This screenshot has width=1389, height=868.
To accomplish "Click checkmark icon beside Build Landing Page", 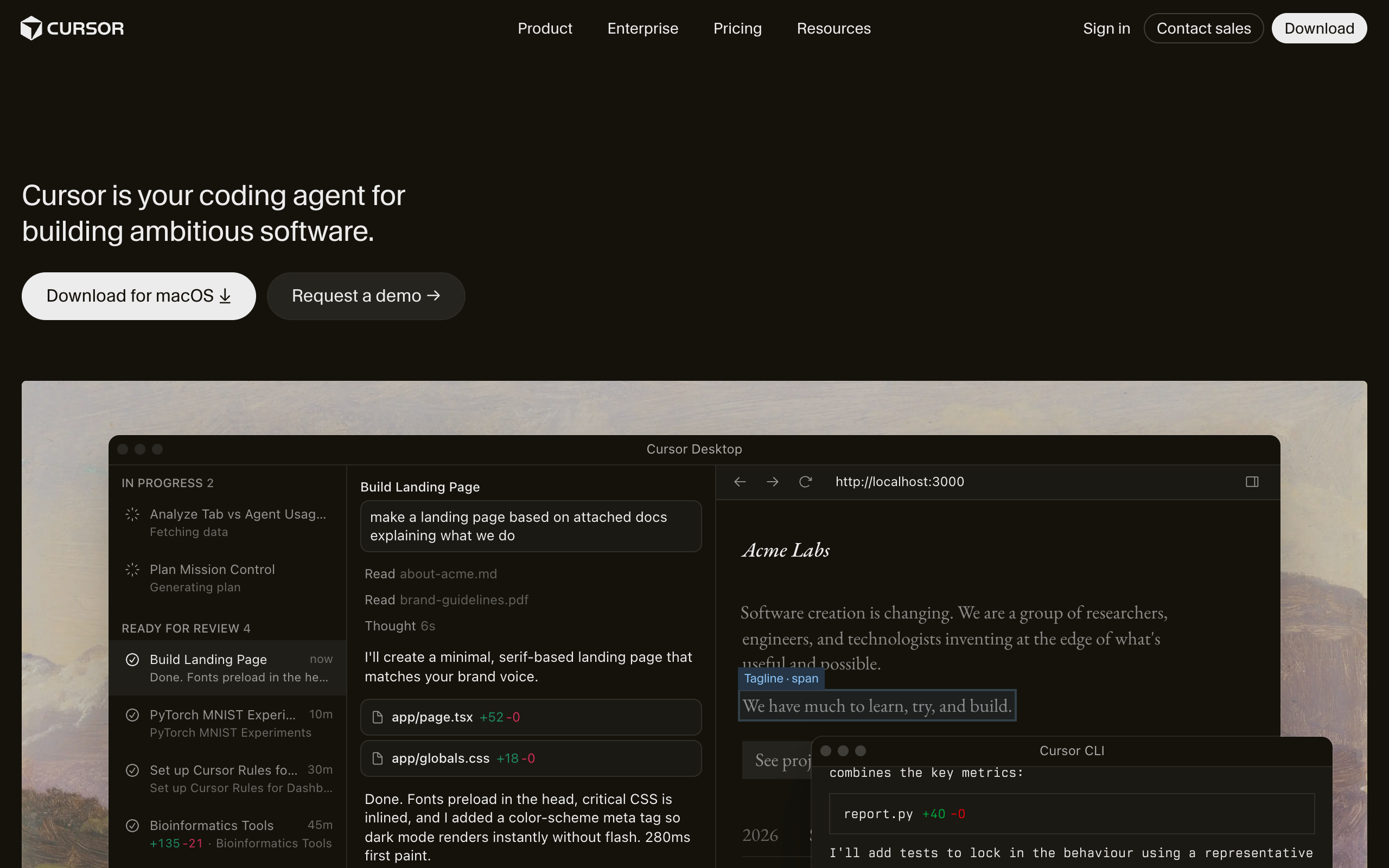I will pyautogui.click(x=132, y=660).
